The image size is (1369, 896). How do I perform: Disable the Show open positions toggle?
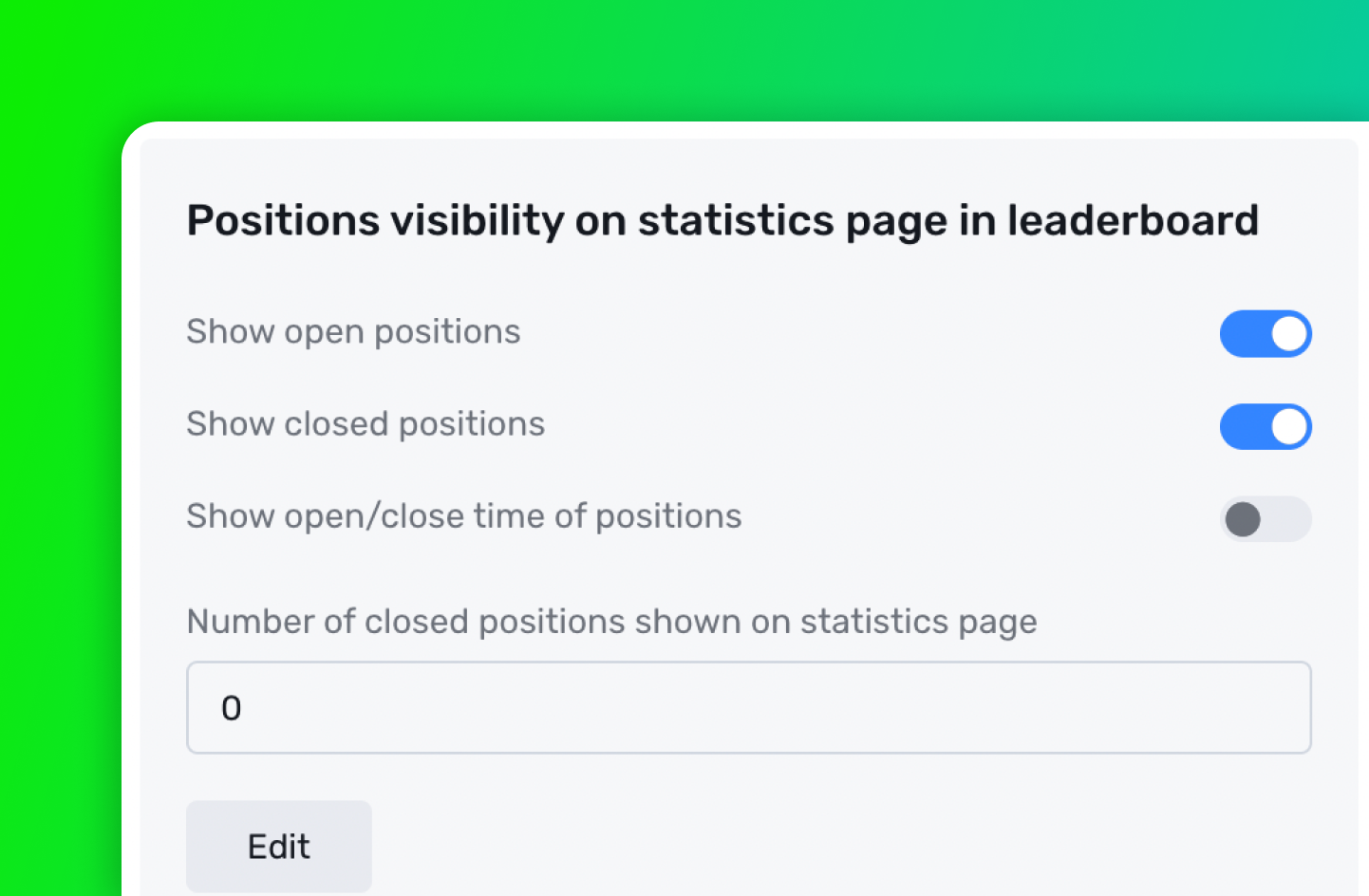[x=1265, y=334]
